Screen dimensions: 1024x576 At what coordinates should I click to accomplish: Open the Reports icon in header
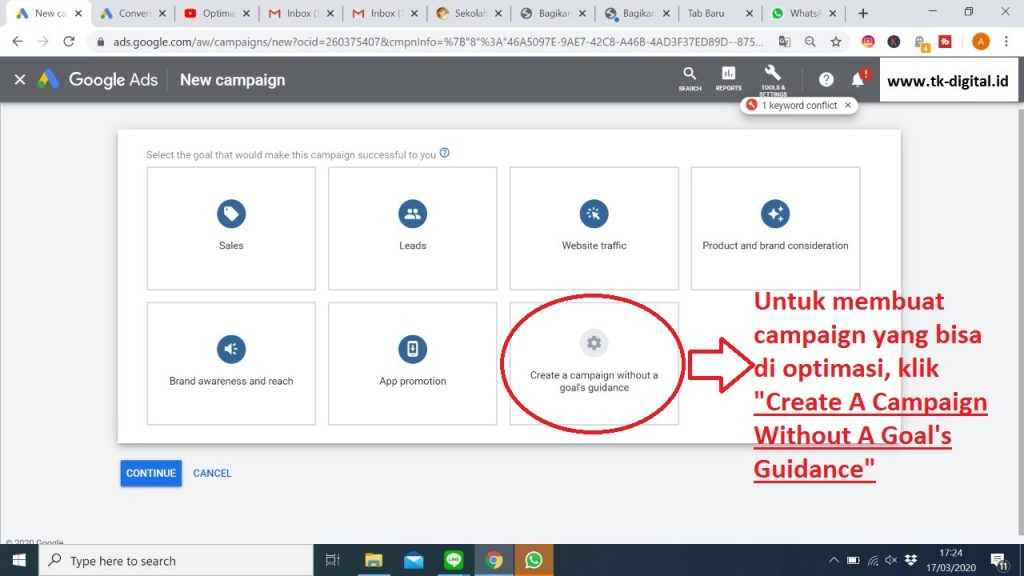(x=728, y=78)
